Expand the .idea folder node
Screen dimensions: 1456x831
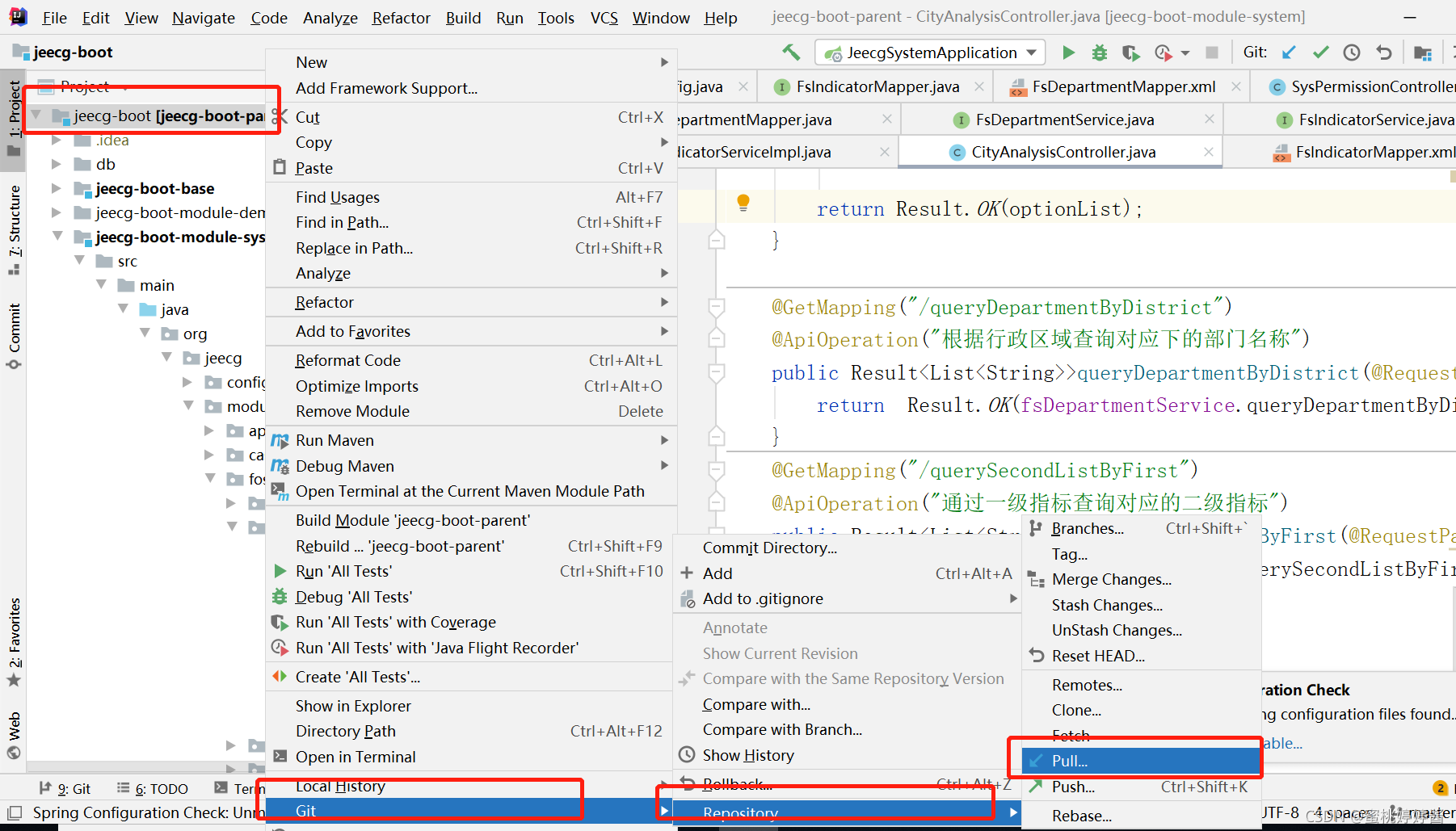[x=57, y=140]
